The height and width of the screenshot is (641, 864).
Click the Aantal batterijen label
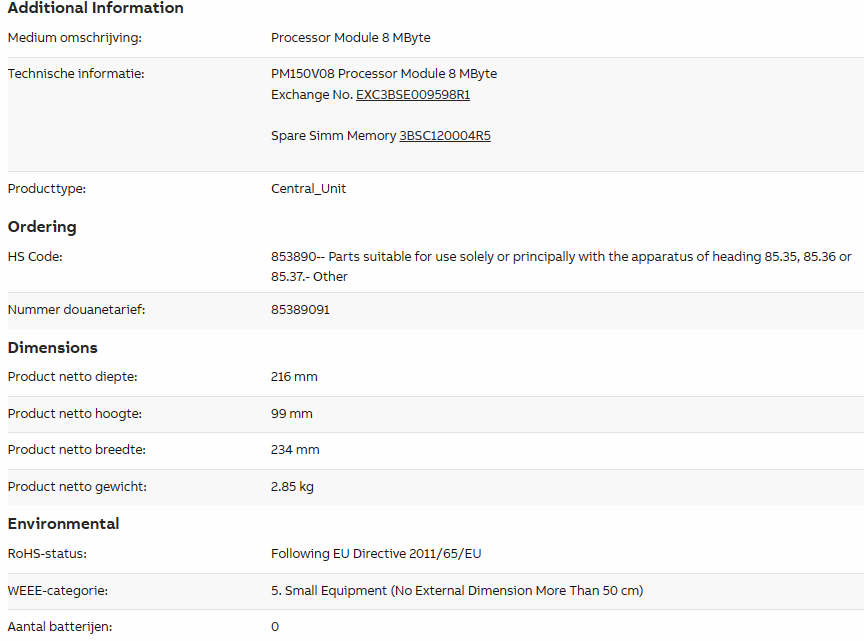click(x=60, y=627)
